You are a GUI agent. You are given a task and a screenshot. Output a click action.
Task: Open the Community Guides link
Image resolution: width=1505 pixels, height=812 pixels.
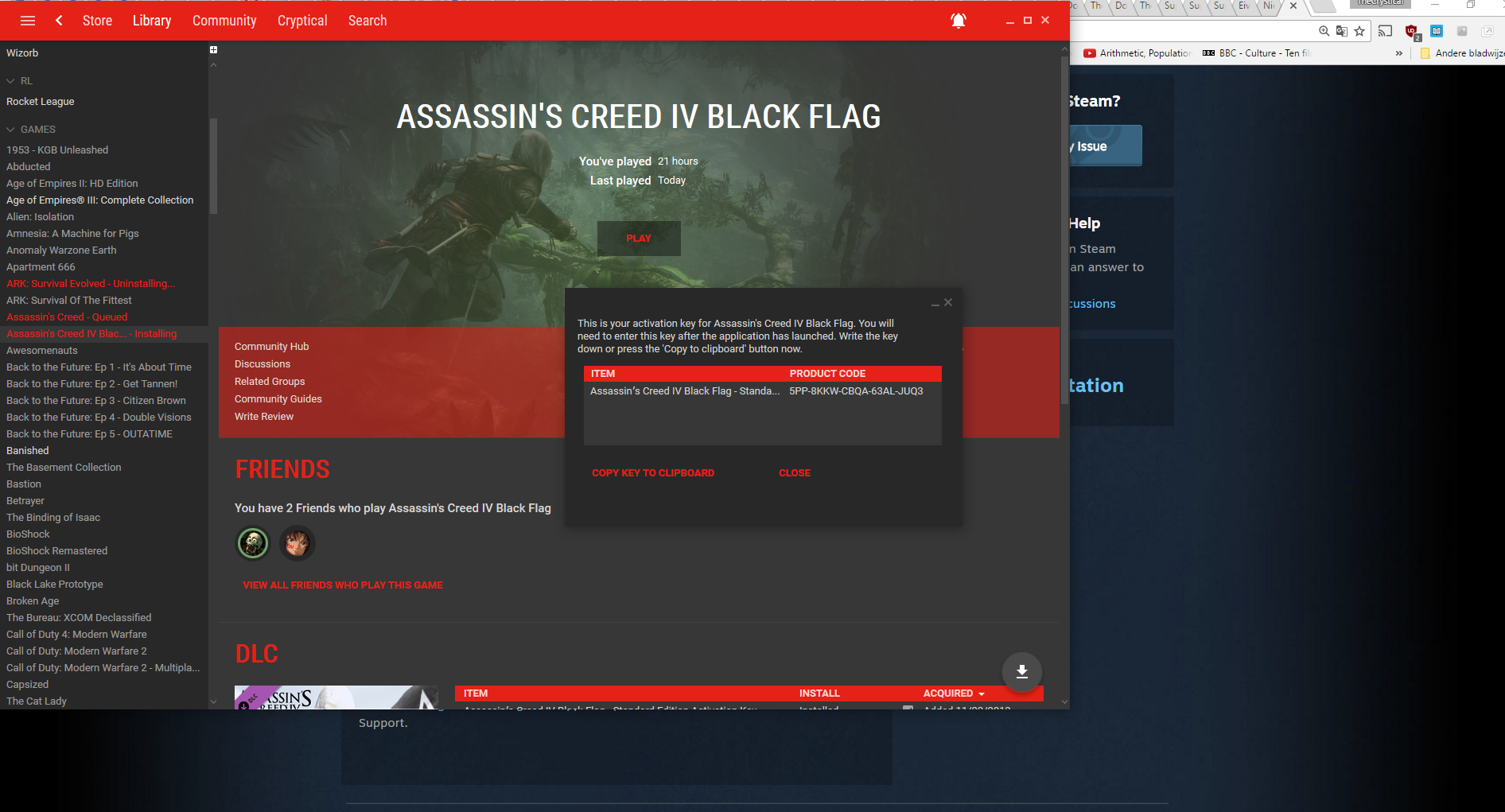coord(278,399)
